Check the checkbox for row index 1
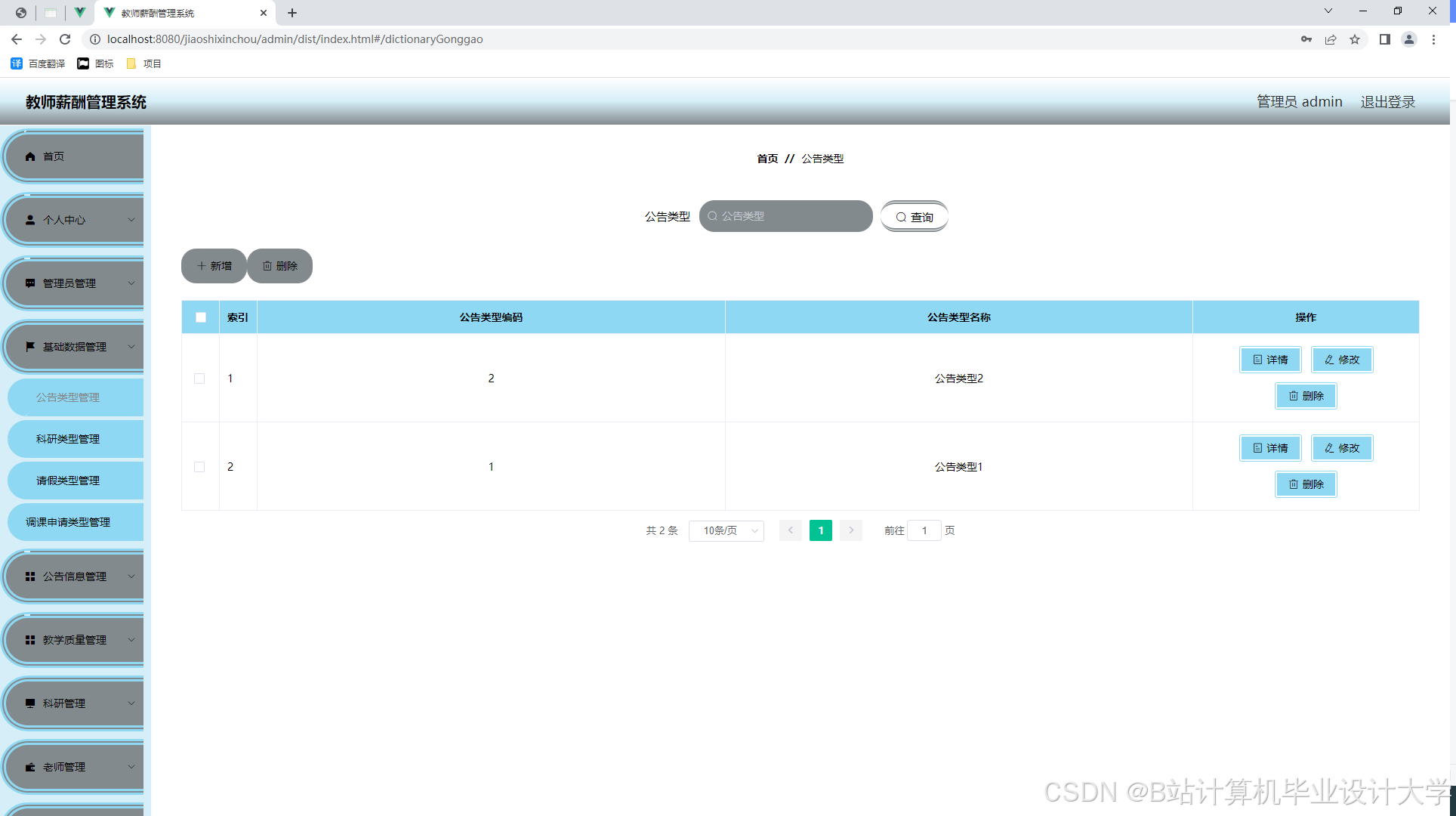The height and width of the screenshot is (816, 1456). coord(199,379)
